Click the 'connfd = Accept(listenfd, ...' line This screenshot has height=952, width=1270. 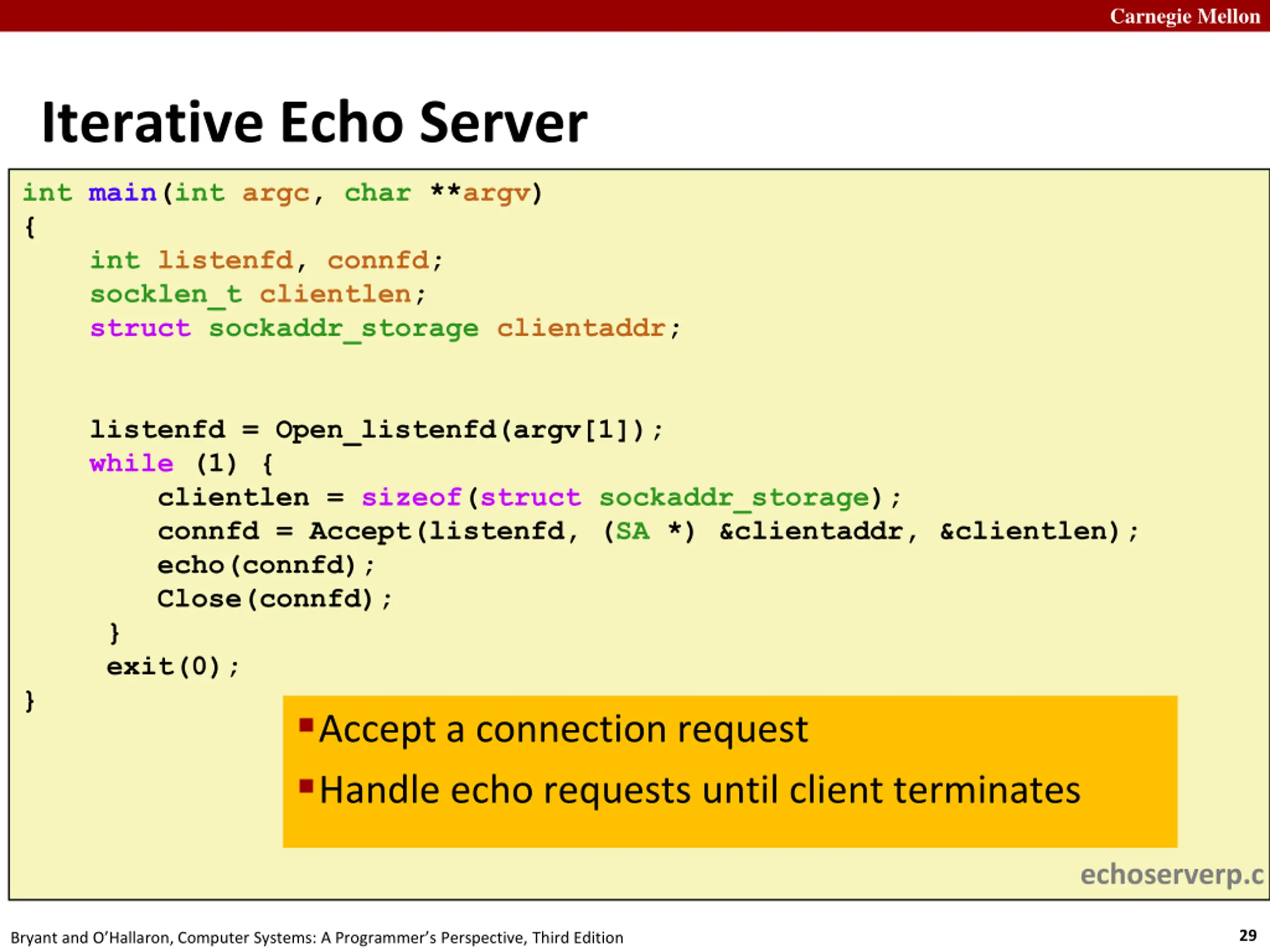pyautogui.click(x=647, y=532)
